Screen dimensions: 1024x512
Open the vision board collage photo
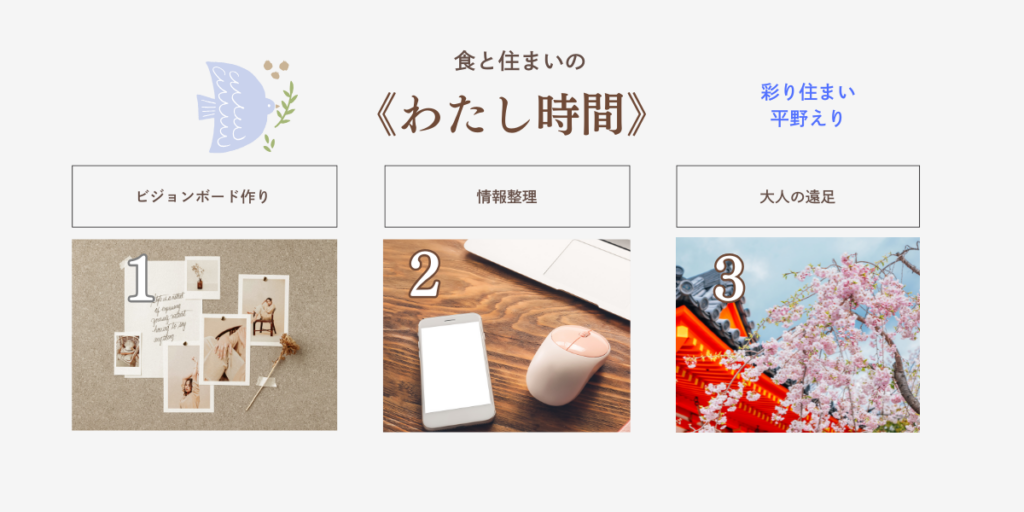click(204, 335)
